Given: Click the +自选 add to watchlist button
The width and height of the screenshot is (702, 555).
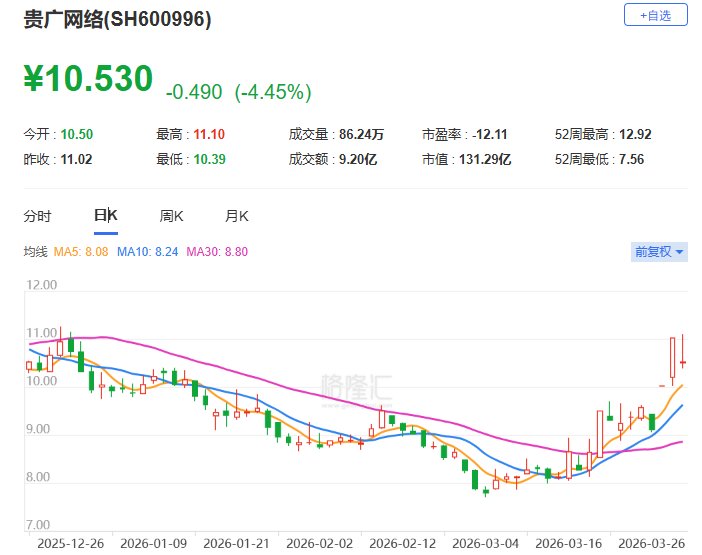Looking at the screenshot, I should pyautogui.click(x=656, y=15).
